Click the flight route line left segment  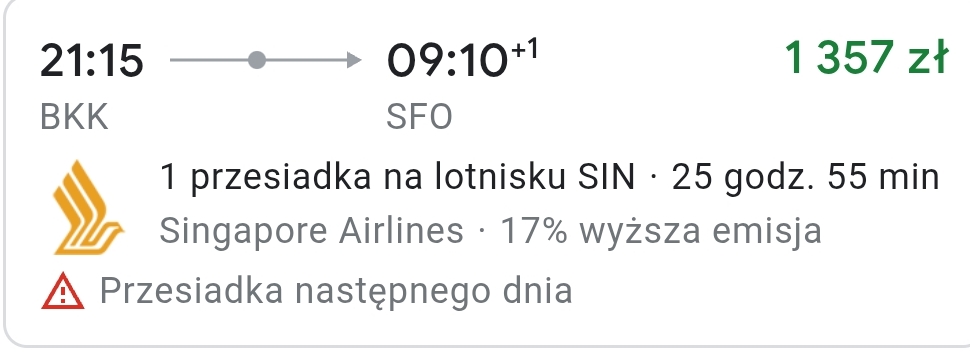pos(208,60)
